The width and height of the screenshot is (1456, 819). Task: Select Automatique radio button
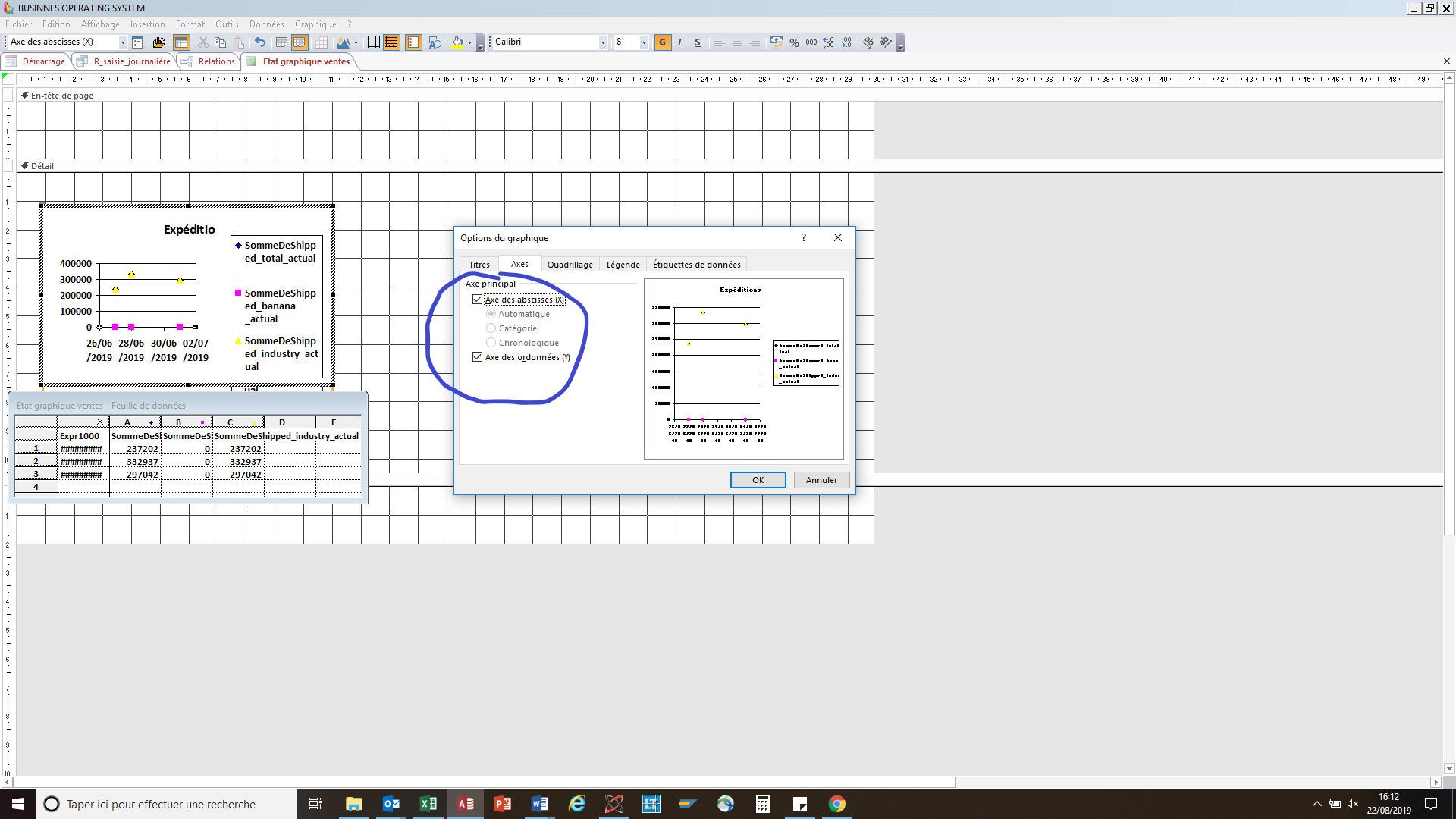coord(491,313)
